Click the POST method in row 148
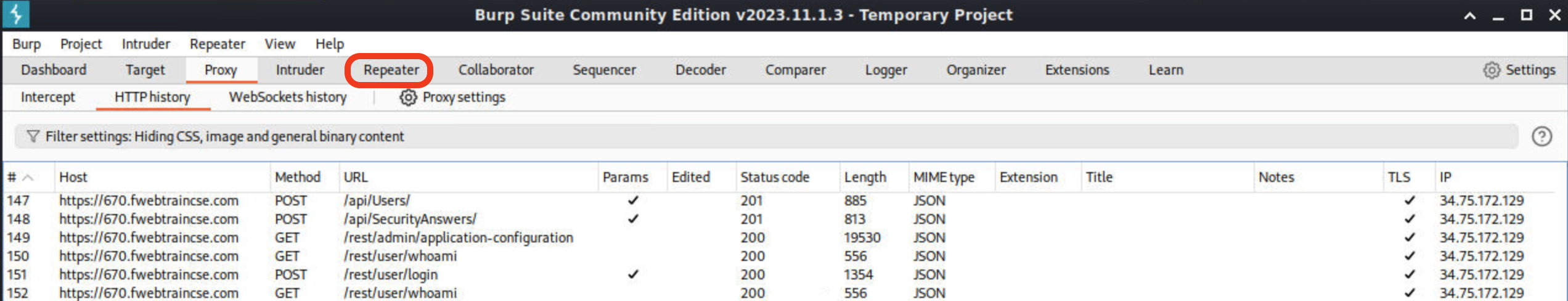This screenshot has height=301, width=1568. coord(290,220)
